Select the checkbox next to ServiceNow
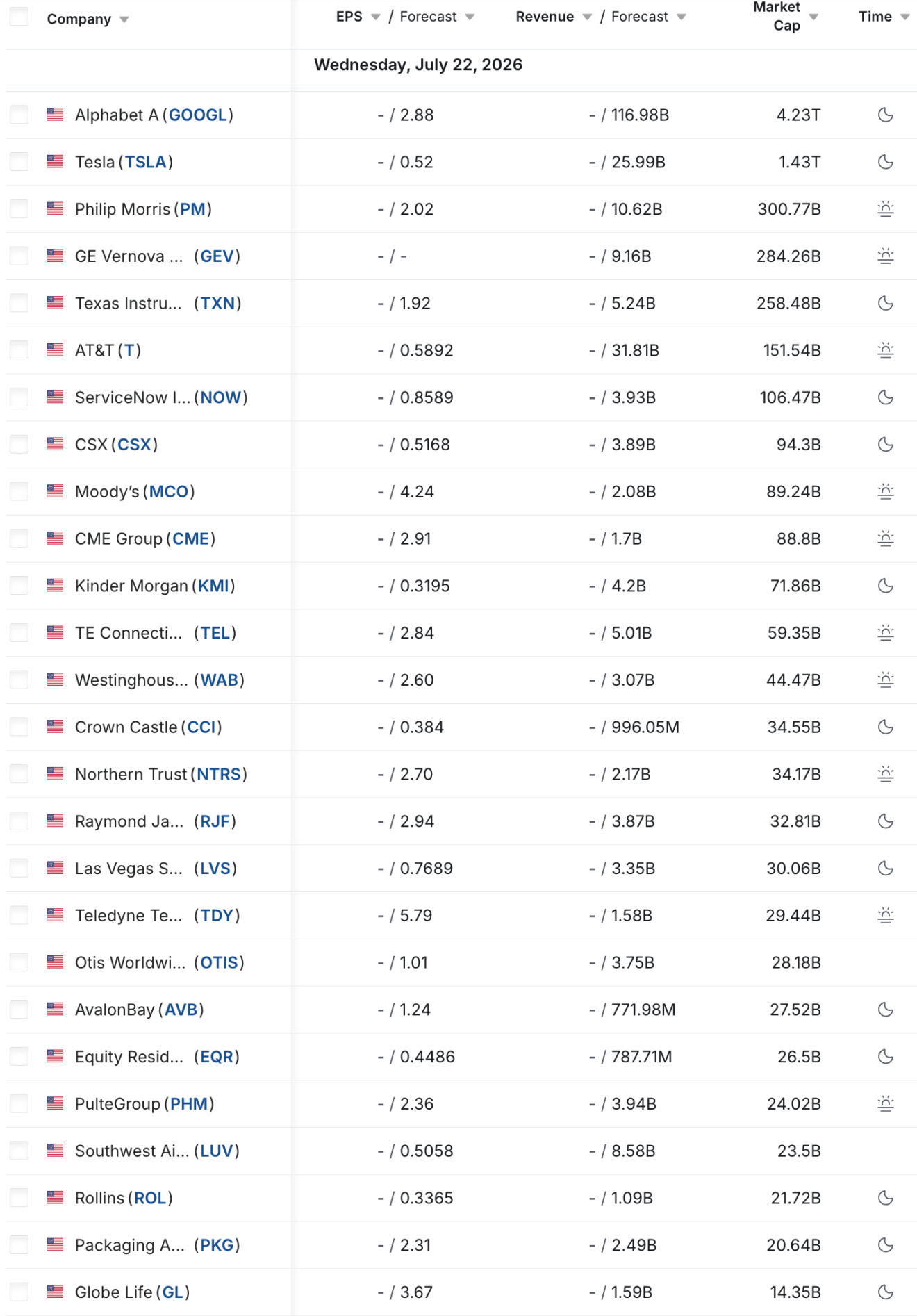This screenshot has width=917, height=1316. click(19, 397)
